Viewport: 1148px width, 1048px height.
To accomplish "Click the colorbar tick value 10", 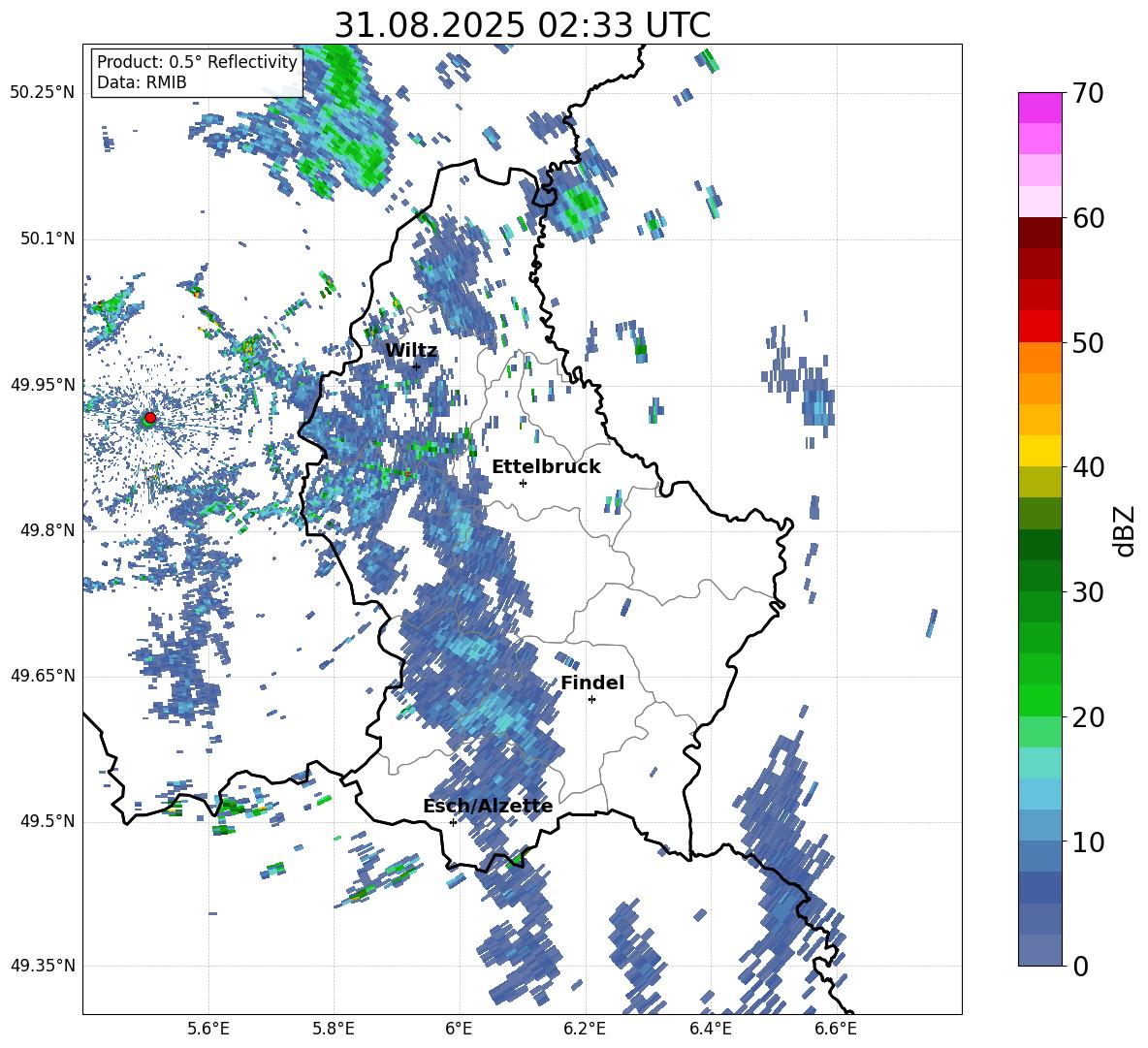I will [x=1088, y=842].
